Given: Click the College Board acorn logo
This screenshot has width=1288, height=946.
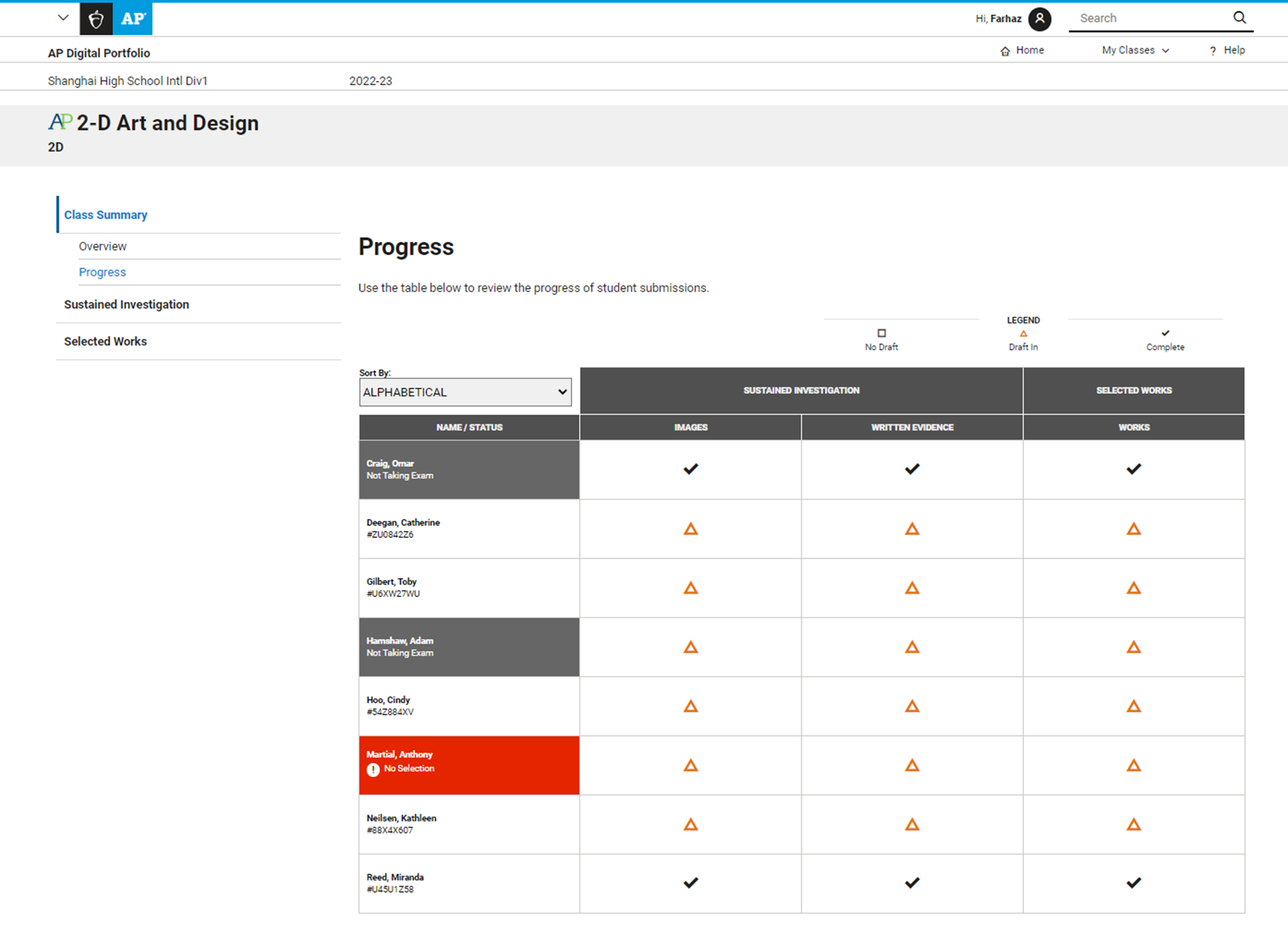Looking at the screenshot, I should (x=96, y=19).
